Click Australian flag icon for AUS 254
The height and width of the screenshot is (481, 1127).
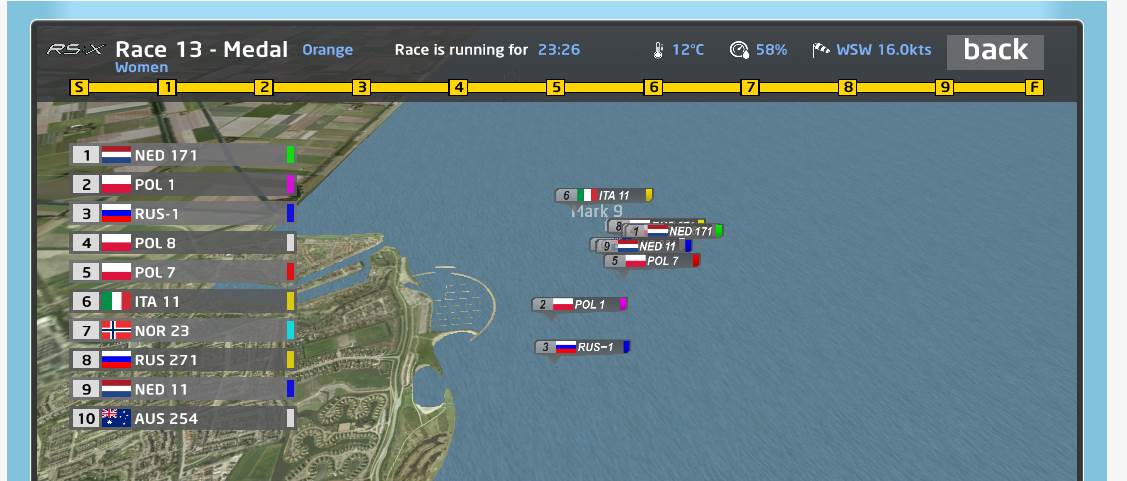[116, 418]
